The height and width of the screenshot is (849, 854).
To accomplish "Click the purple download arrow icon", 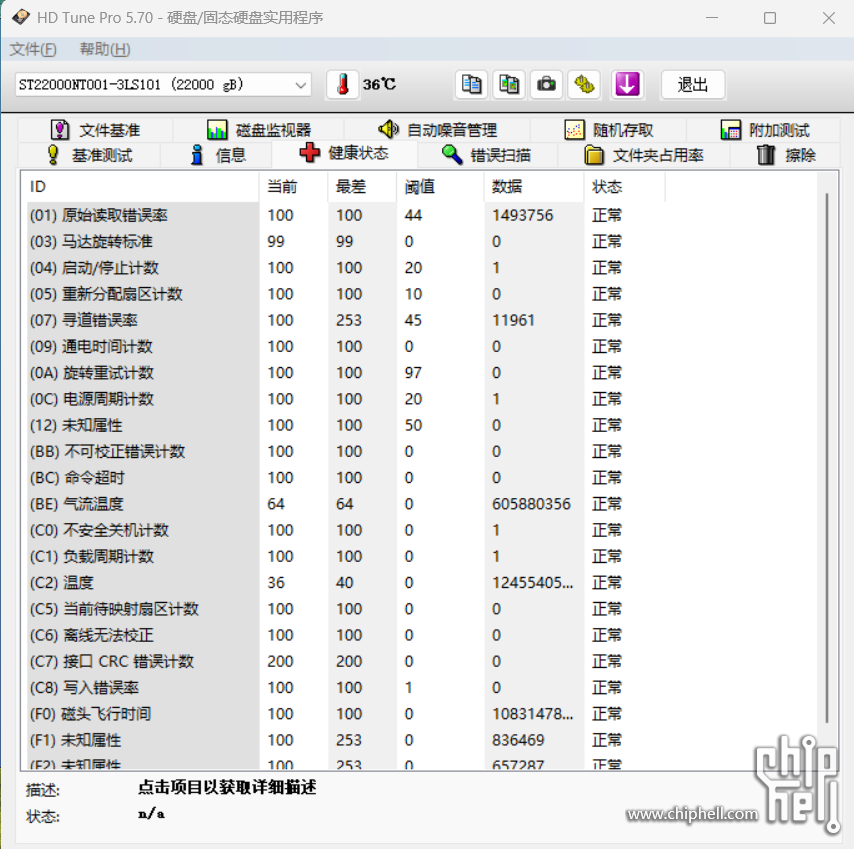I will [x=627, y=84].
